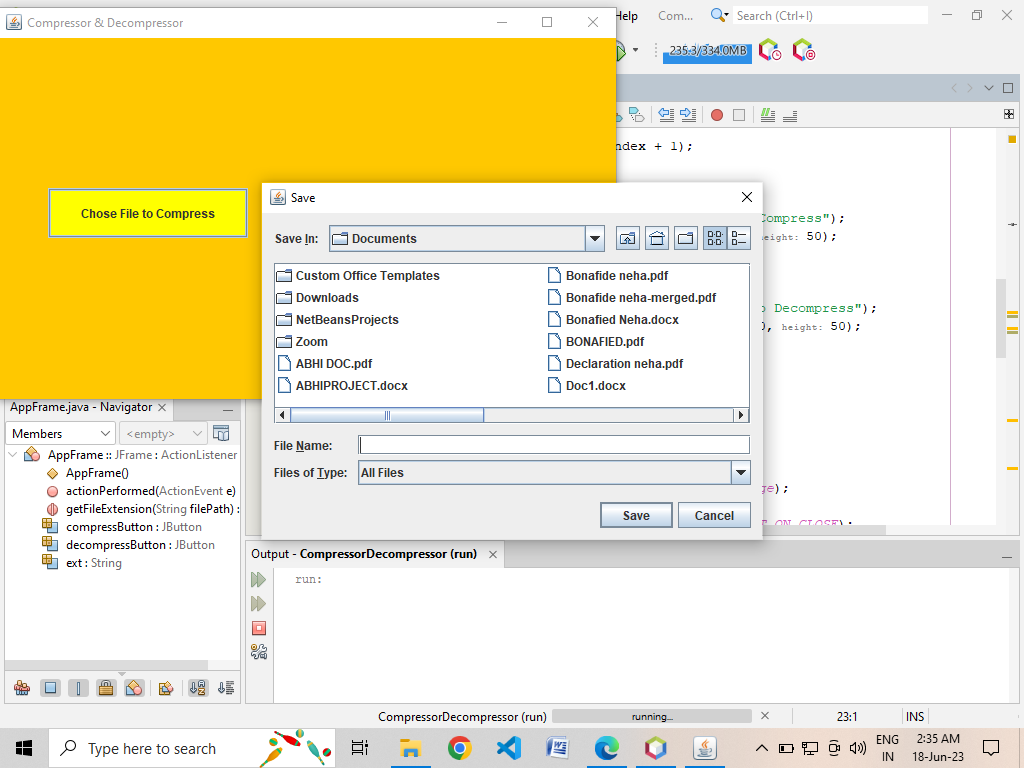Screen dimensions: 1024x768
Task: Click the Re-run icon in Output panel
Action: 259,579
